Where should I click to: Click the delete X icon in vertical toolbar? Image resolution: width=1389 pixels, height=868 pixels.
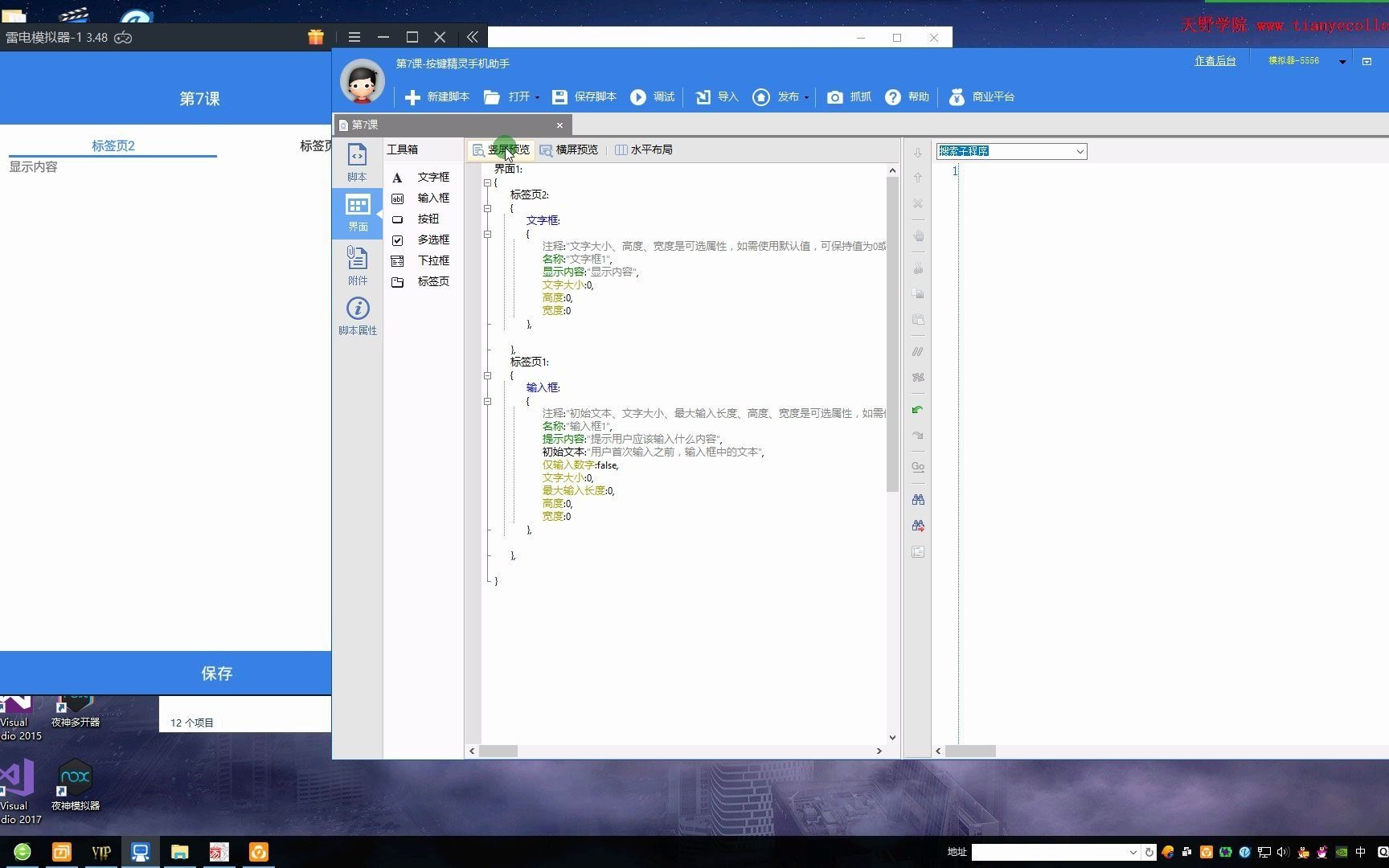917,203
